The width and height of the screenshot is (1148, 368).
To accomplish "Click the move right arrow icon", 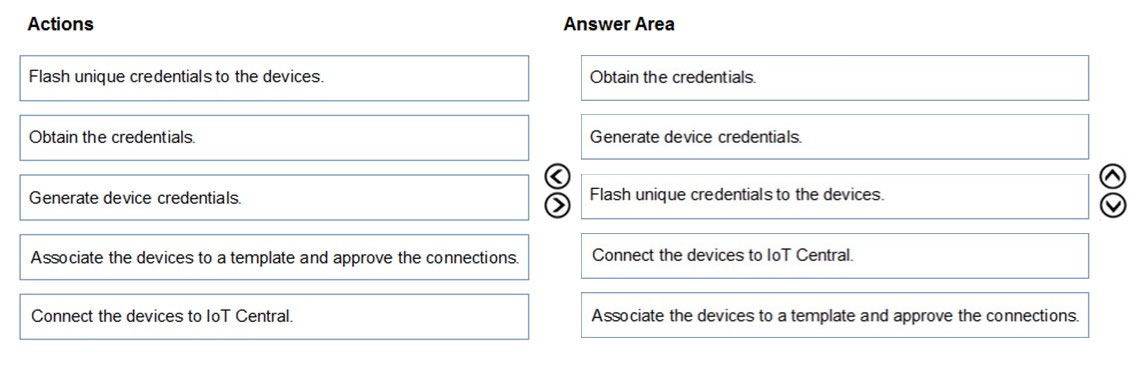I will [557, 206].
